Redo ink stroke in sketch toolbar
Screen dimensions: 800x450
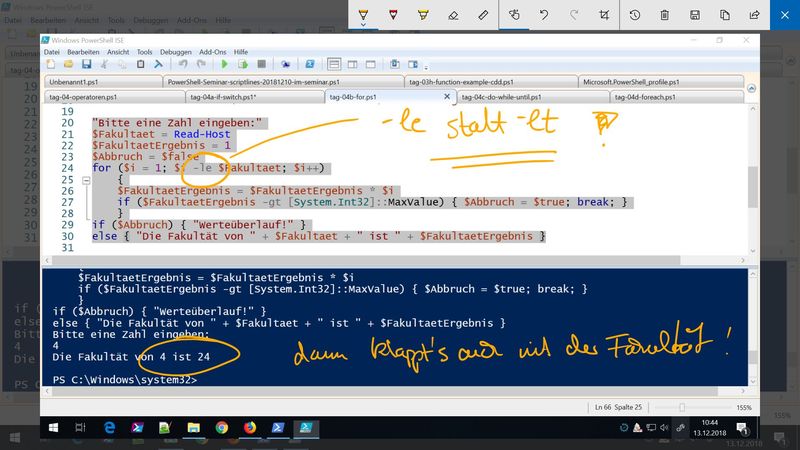click(574, 15)
